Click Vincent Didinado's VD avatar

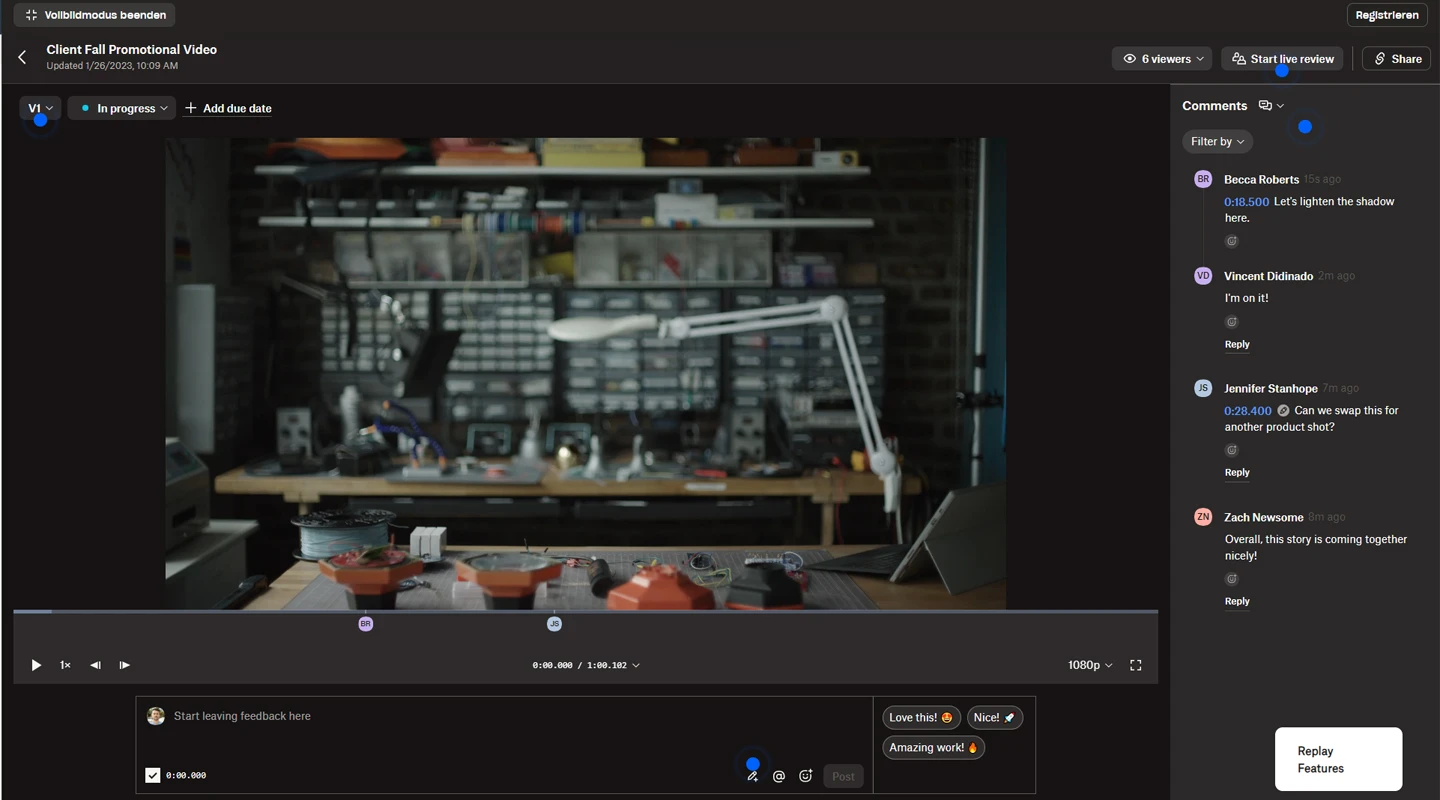pyautogui.click(x=1203, y=276)
